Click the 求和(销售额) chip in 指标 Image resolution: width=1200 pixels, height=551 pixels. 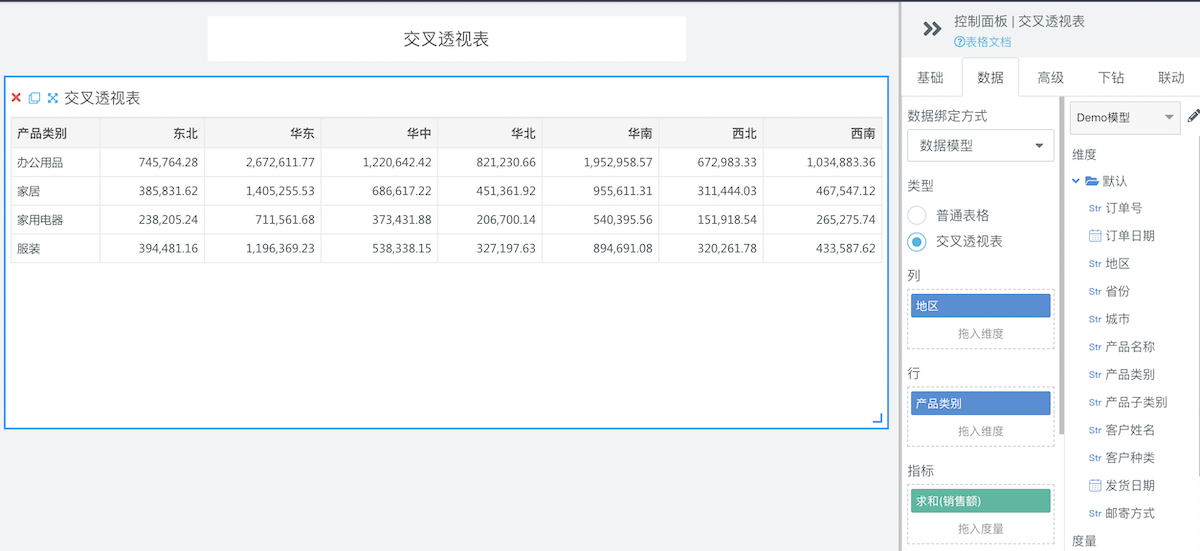981,500
